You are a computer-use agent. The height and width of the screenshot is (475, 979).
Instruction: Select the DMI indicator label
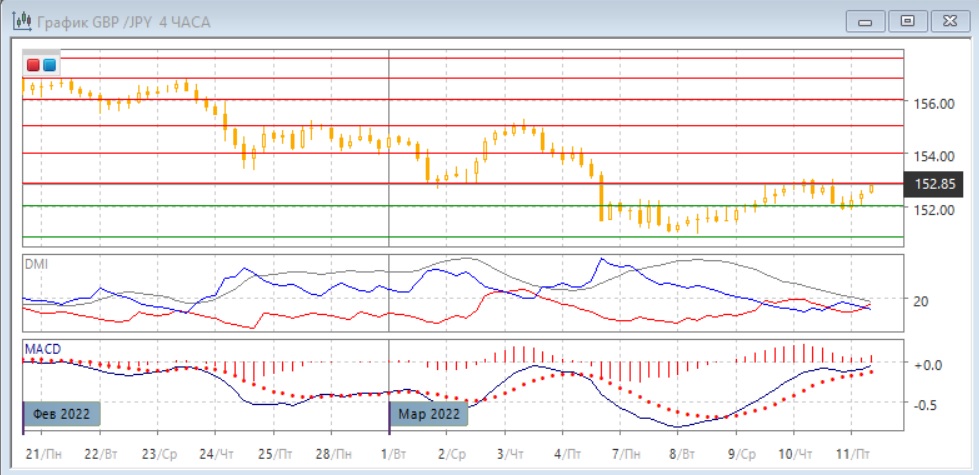(36, 264)
